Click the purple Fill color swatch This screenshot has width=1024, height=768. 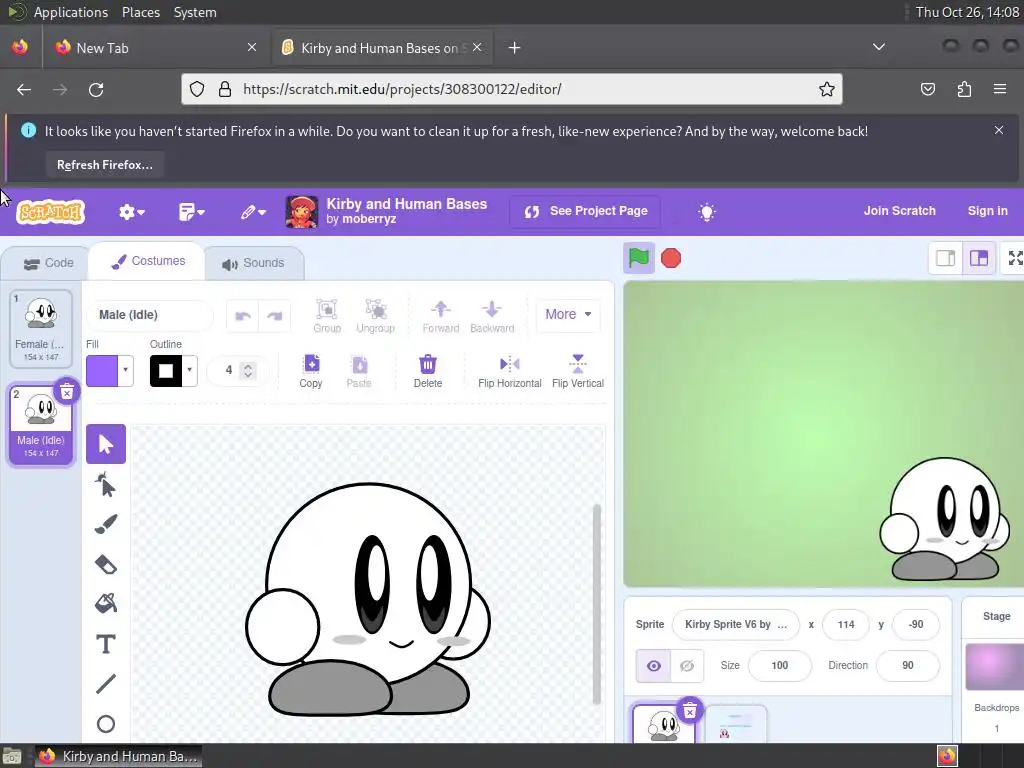pos(102,371)
